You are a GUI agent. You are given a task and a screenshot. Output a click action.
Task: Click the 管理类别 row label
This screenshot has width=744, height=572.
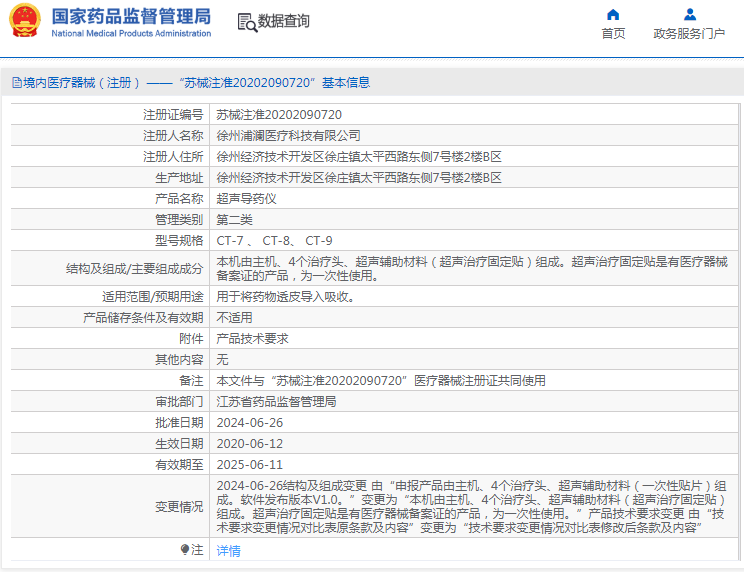pos(179,220)
